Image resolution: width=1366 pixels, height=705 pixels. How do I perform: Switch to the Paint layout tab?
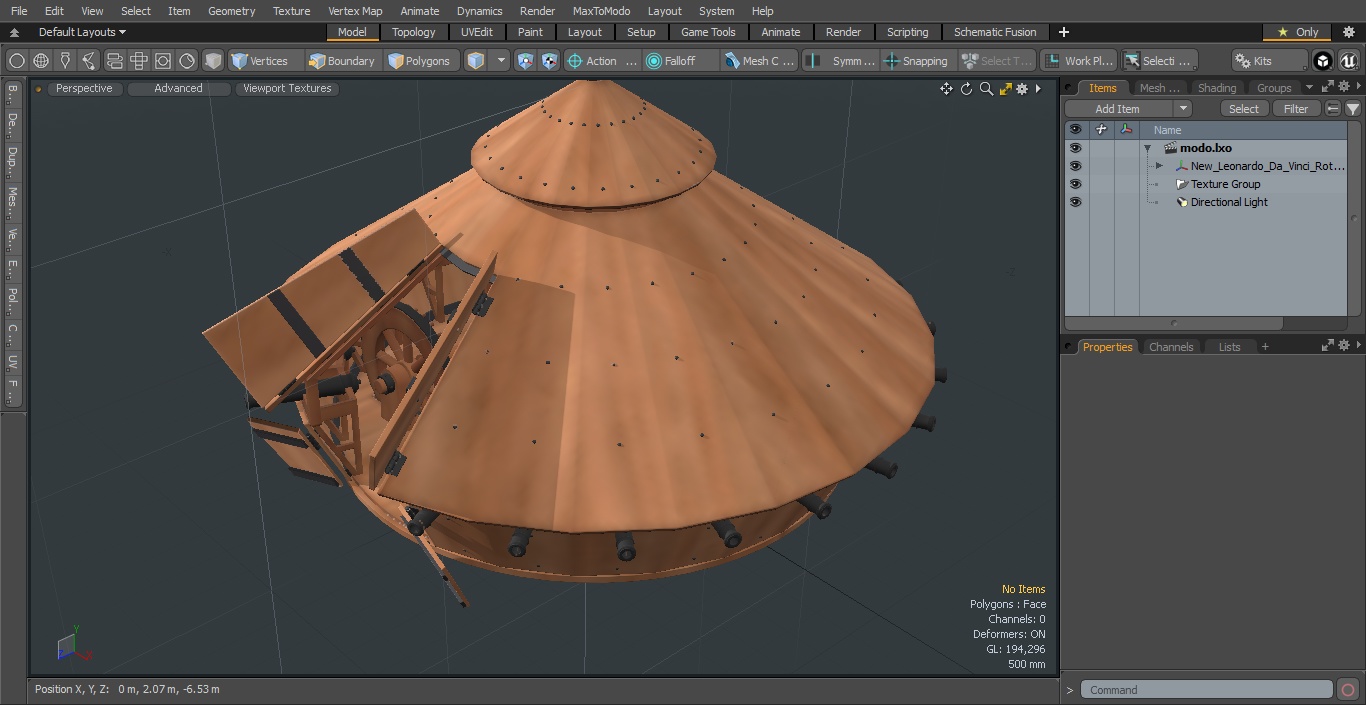(x=530, y=32)
